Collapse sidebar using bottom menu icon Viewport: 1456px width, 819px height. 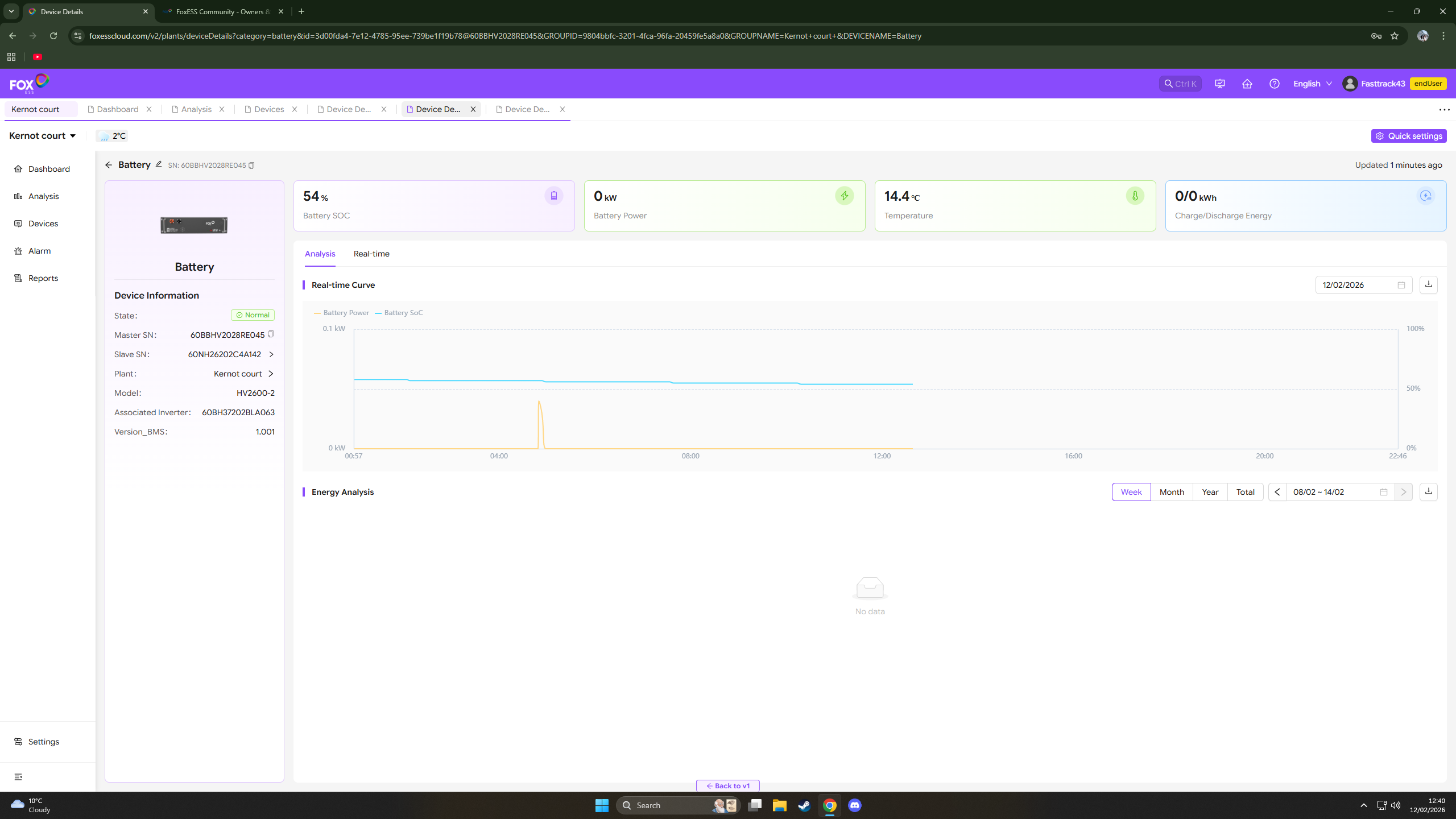18,776
